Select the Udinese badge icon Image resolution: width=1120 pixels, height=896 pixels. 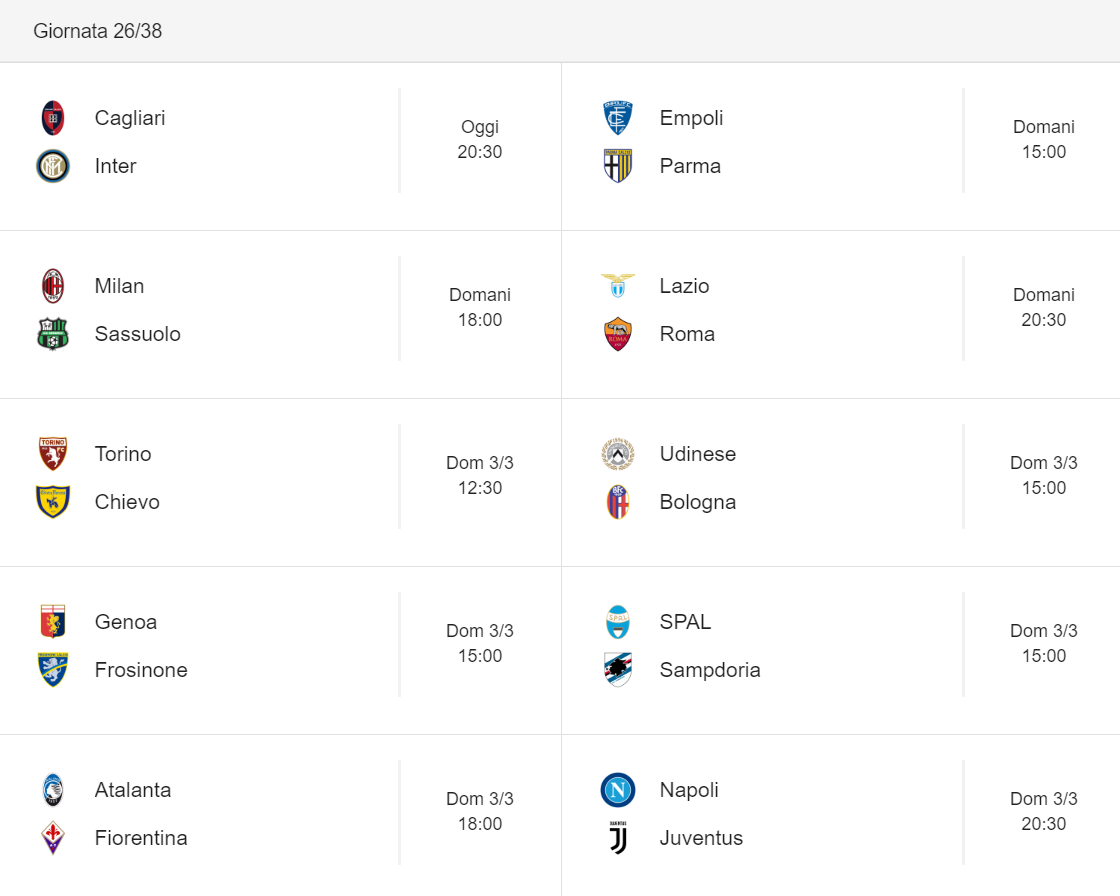pyautogui.click(x=618, y=454)
